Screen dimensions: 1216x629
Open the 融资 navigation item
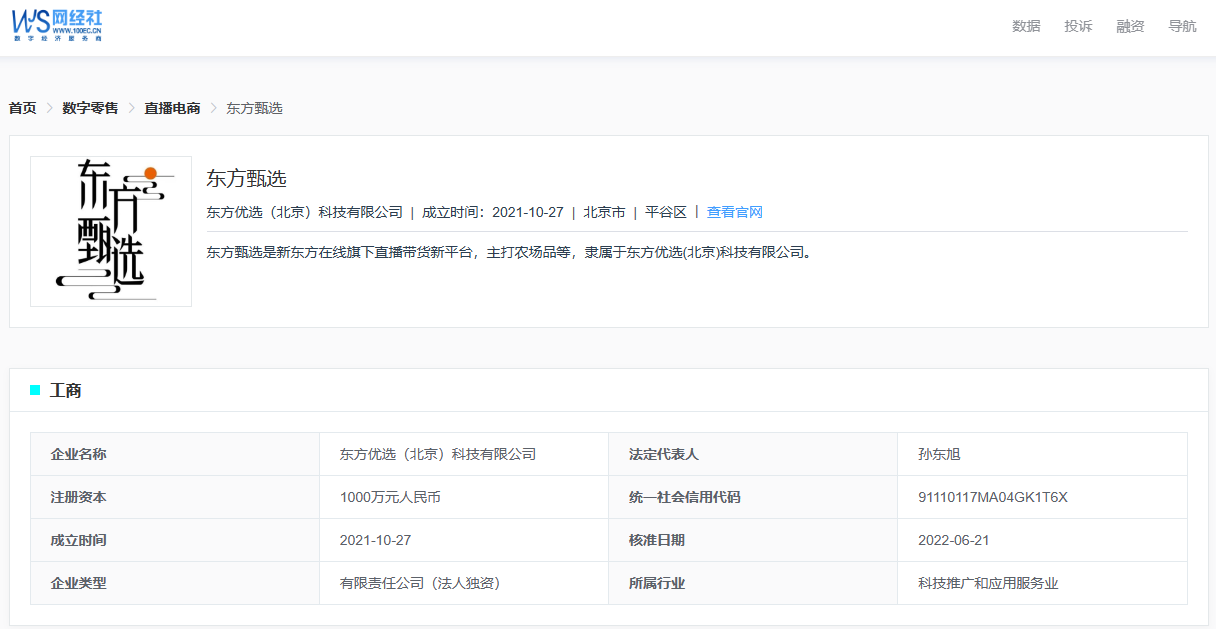[1130, 26]
